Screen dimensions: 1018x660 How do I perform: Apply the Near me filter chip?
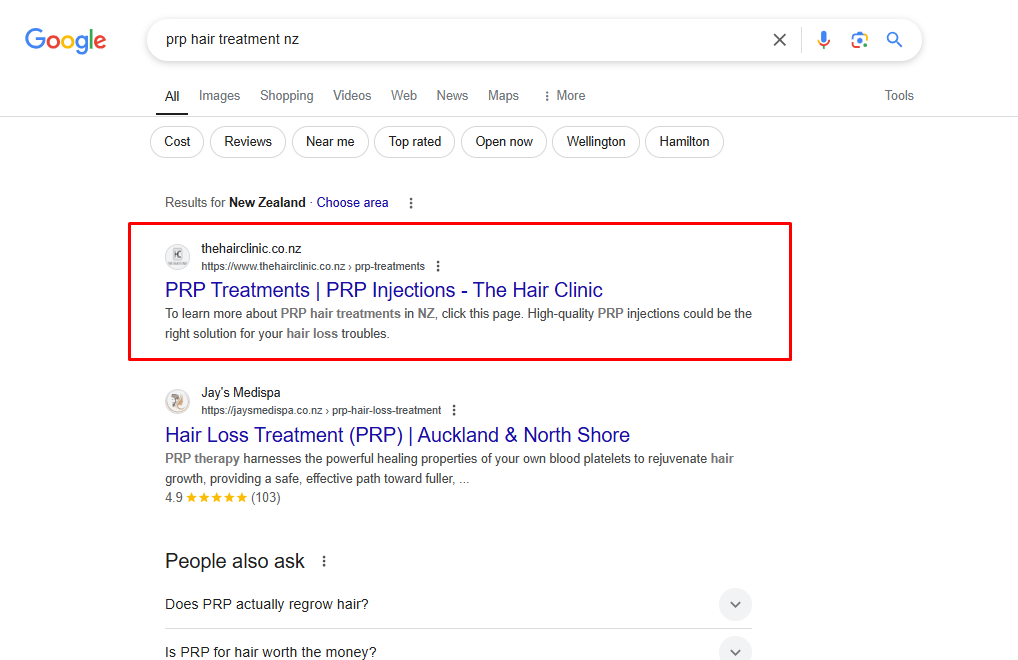330,141
